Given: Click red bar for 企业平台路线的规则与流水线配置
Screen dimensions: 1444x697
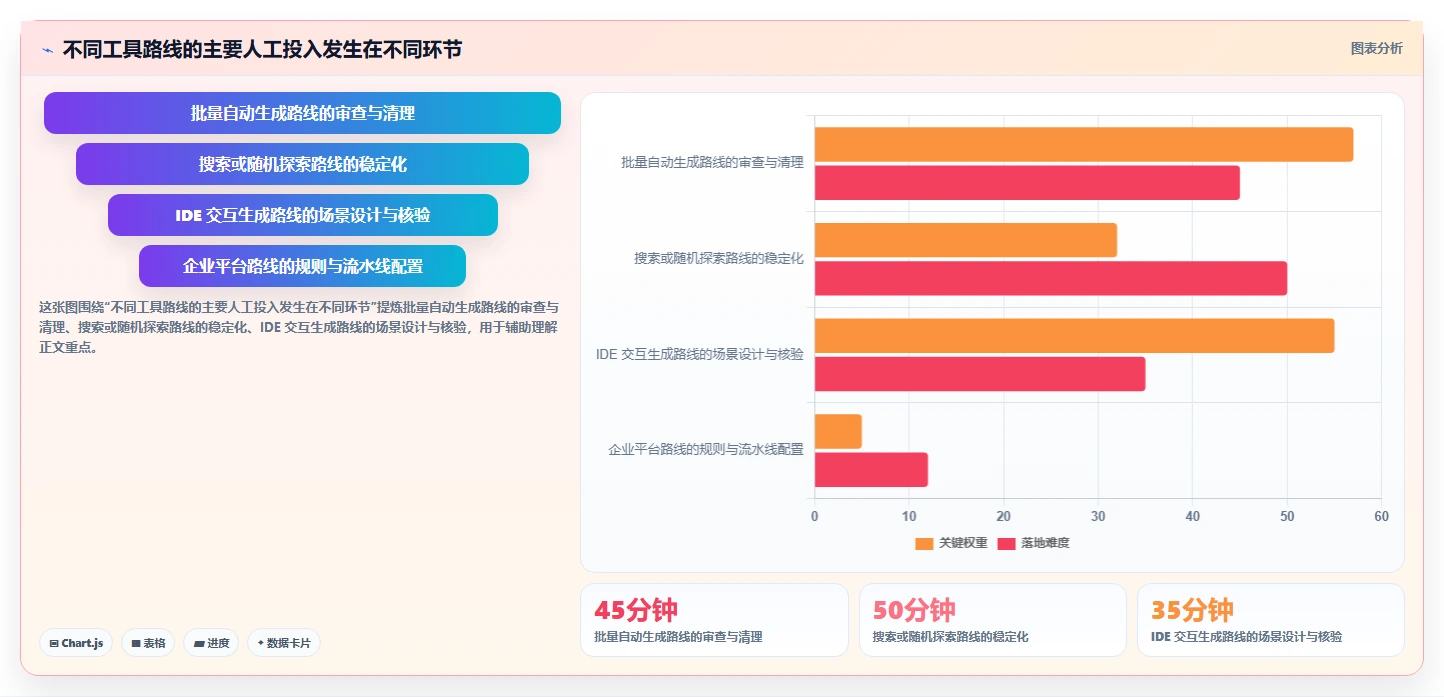Looking at the screenshot, I should [871, 470].
